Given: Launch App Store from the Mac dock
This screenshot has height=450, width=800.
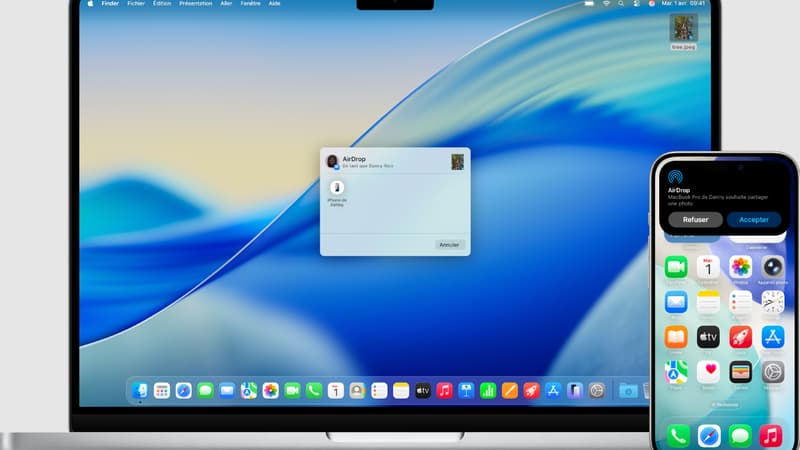Looking at the screenshot, I should 553,391.
